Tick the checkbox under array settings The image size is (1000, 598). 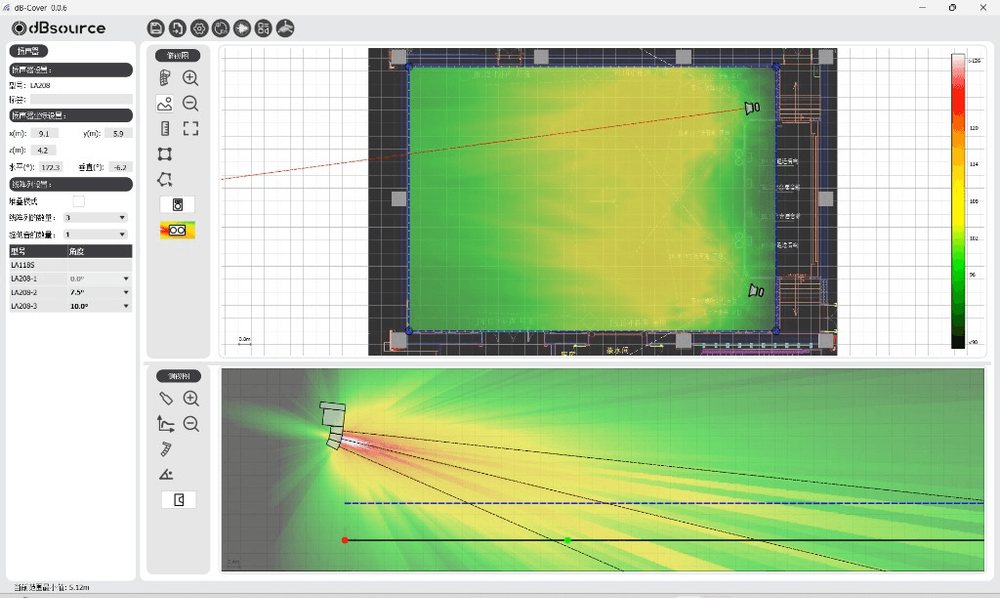(x=79, y=201)
